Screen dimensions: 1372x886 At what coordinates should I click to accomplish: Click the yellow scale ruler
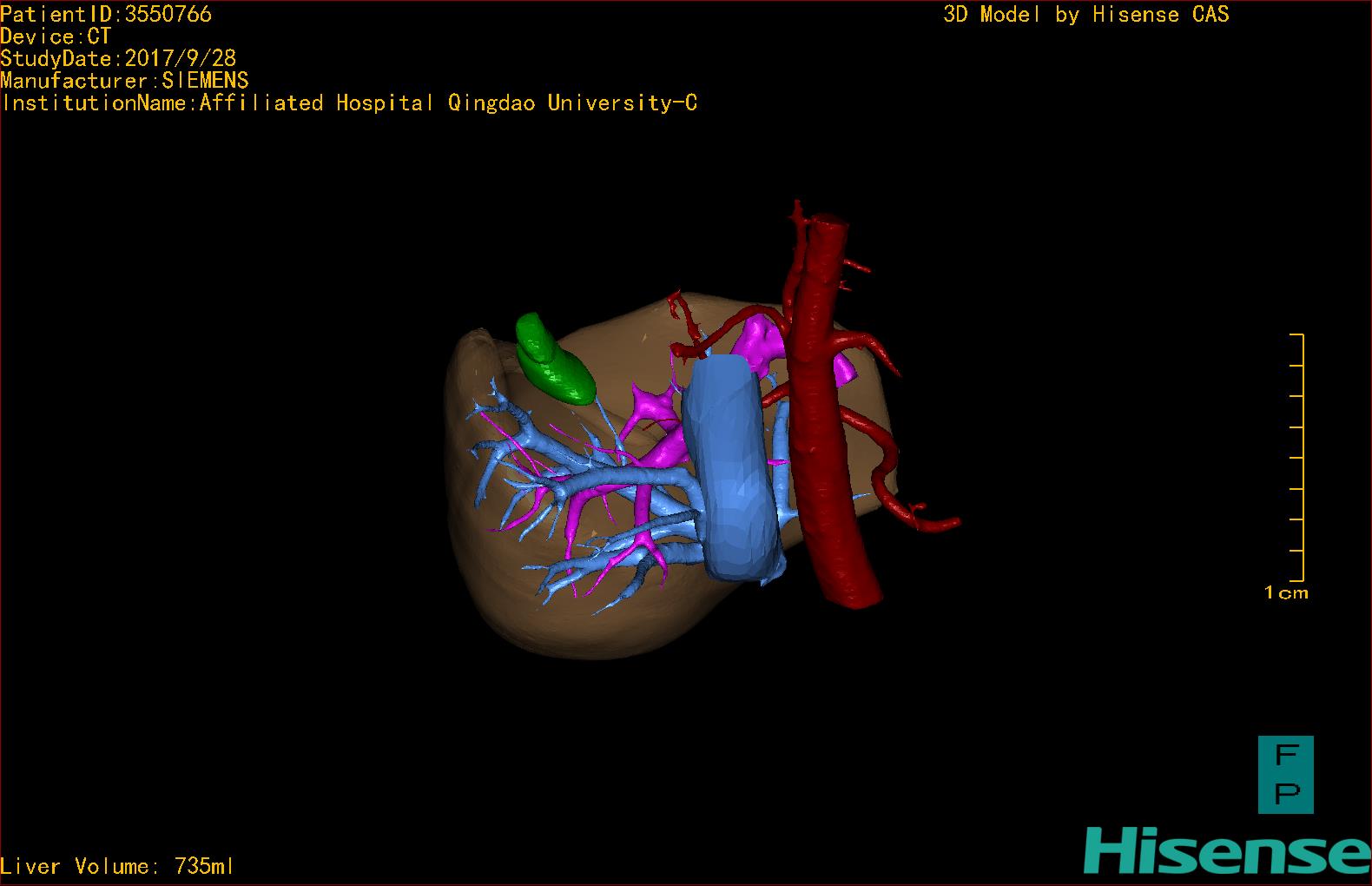1297,457
